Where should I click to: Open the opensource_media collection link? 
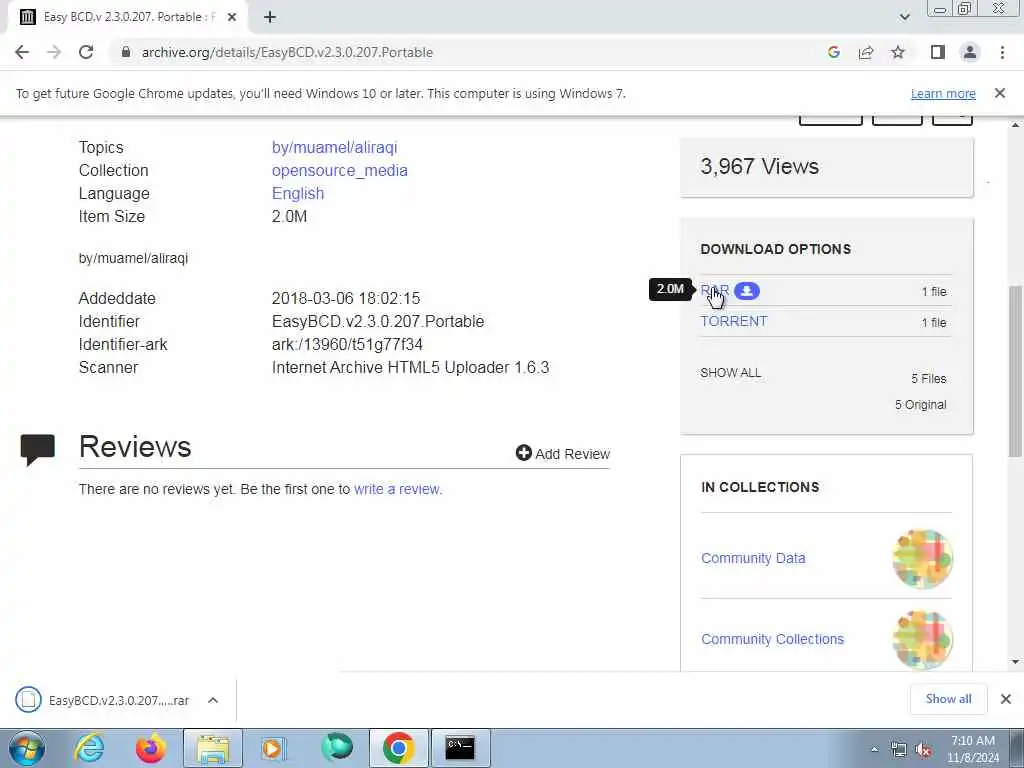point(340,170)
